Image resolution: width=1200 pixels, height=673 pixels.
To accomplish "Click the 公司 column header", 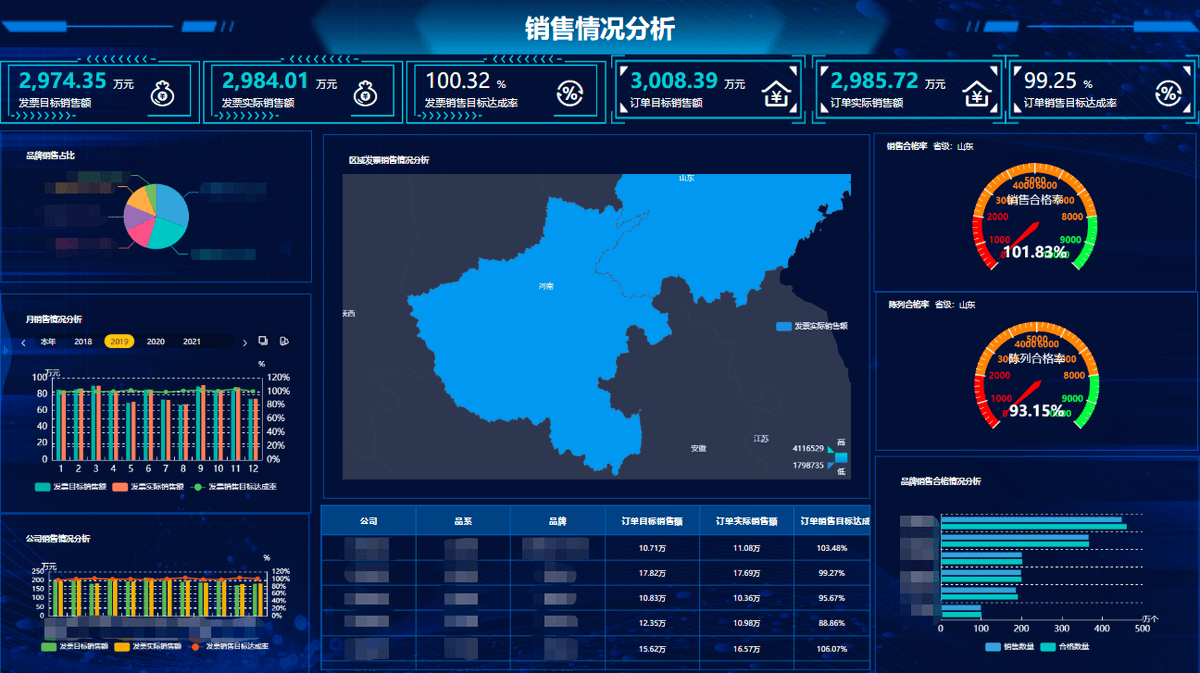I will 368,521.
